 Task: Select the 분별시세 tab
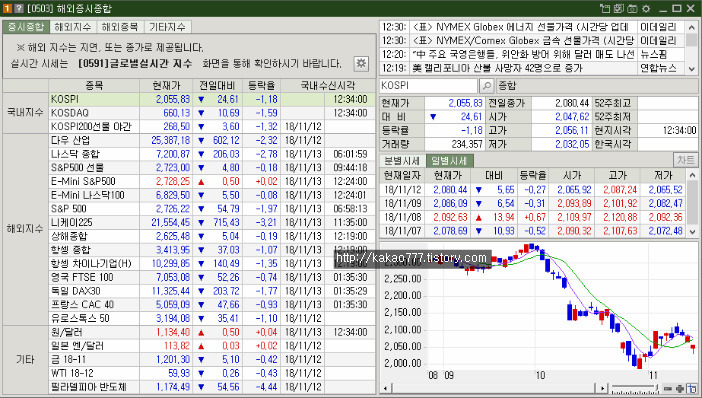coord(402,160)
